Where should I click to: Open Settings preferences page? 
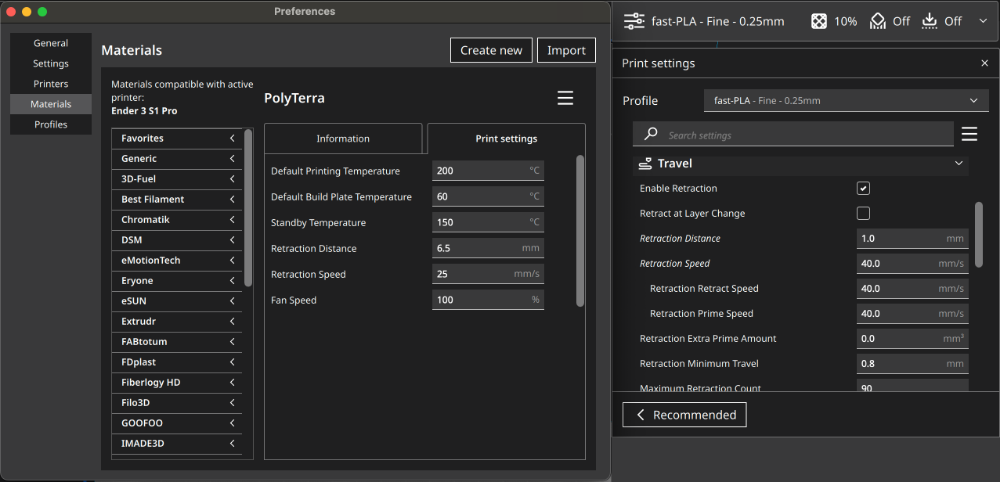pyautogui.click(x=51, y=64)
